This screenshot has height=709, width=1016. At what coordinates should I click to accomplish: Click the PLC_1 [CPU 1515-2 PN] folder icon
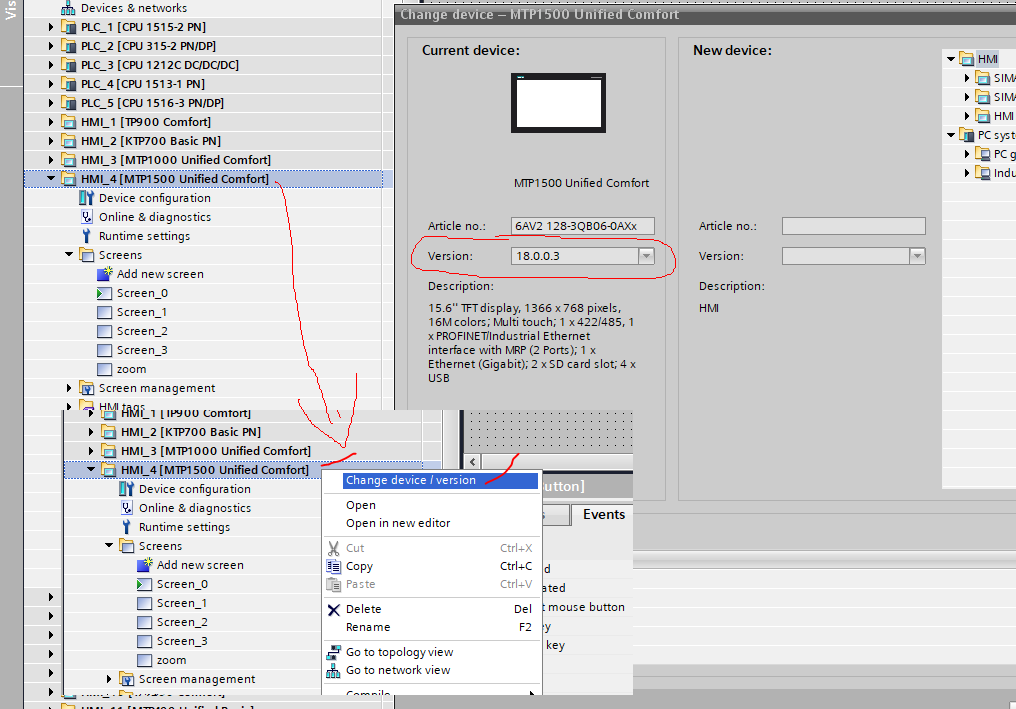tap(68, 27)
